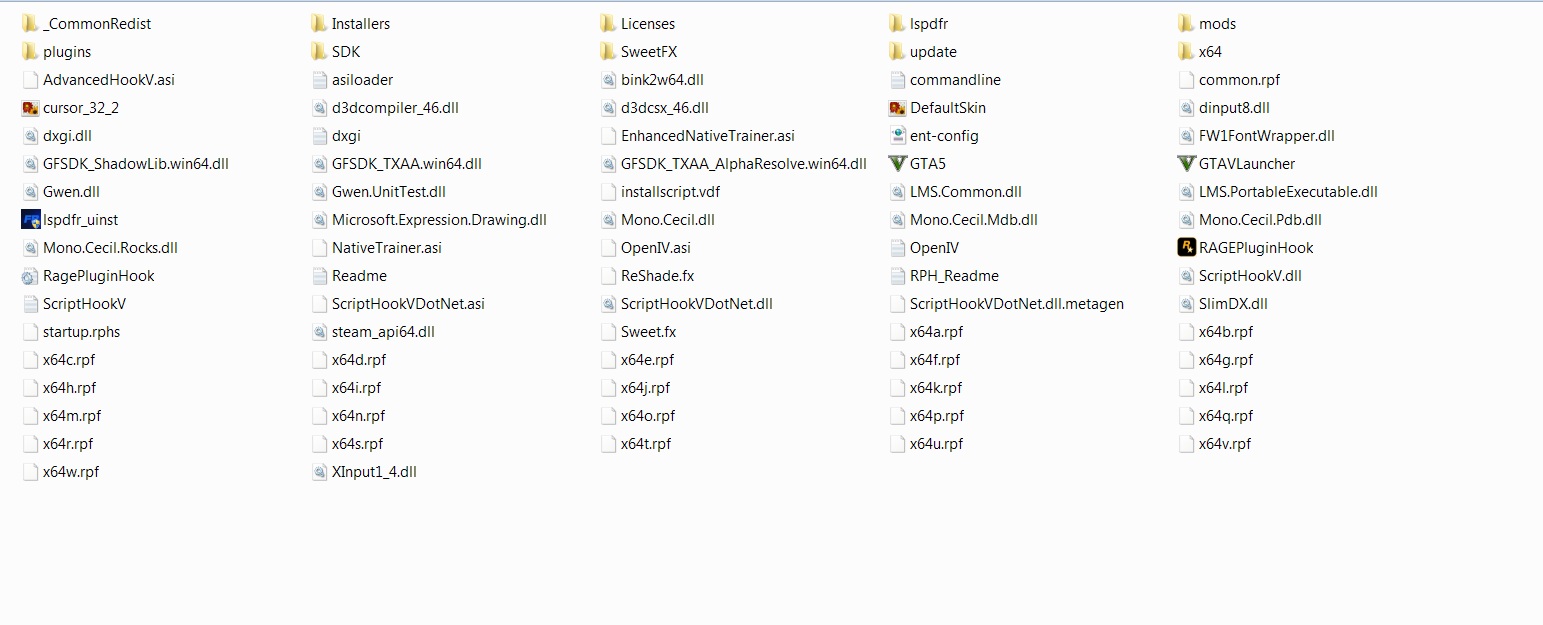The image size is (1543, 625).
Task: Click the XInput1_4.dll file icon
Action: tap(319, 471)
